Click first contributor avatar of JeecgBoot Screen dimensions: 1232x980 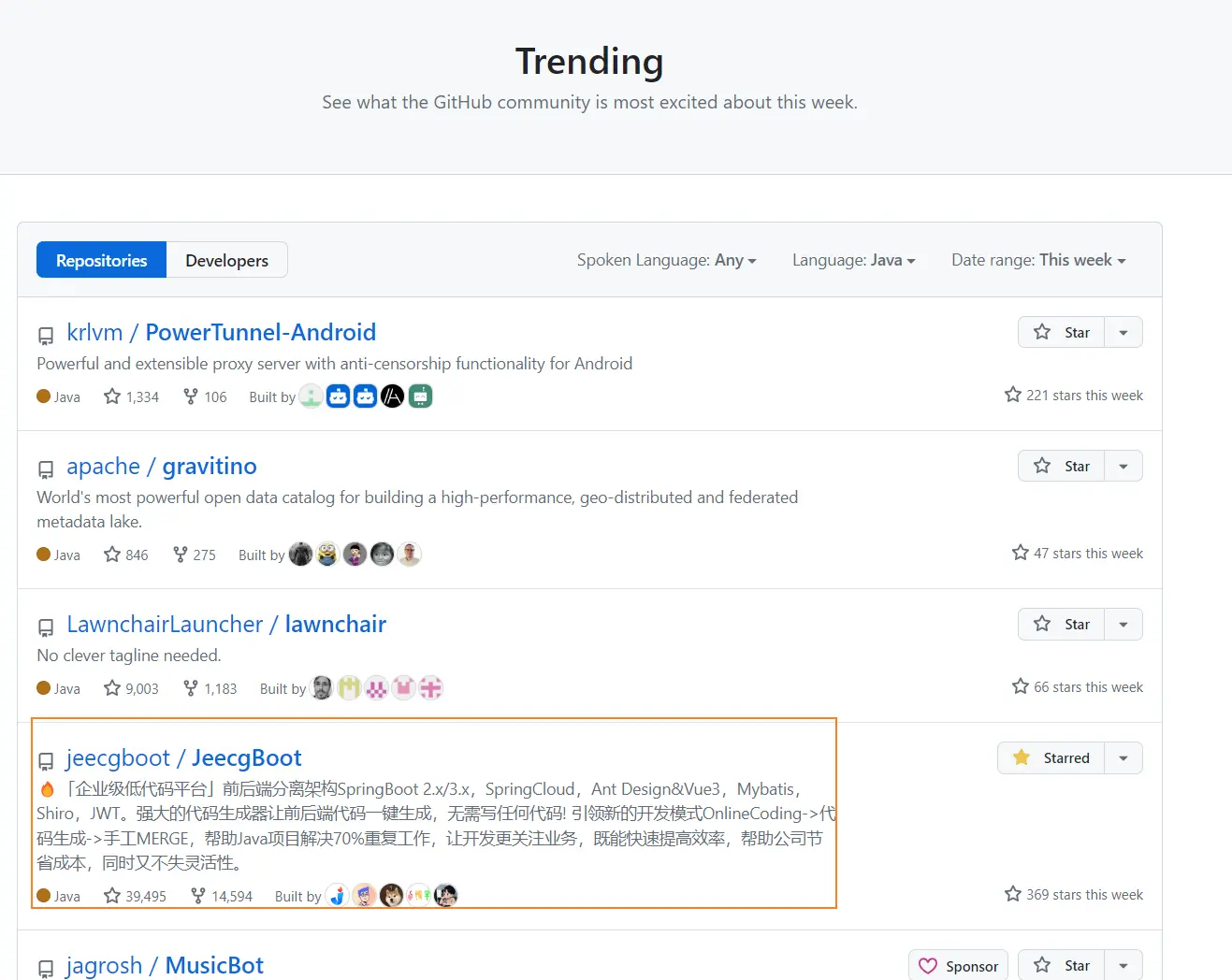(337, 896)
